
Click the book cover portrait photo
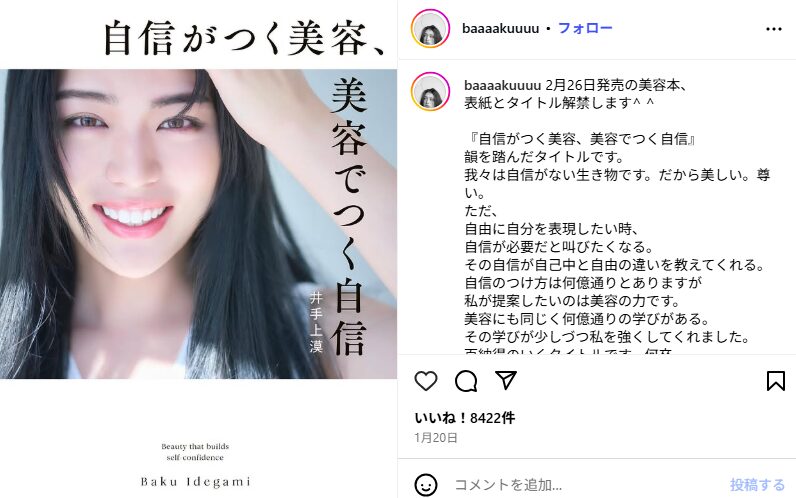tap(198, 224)
